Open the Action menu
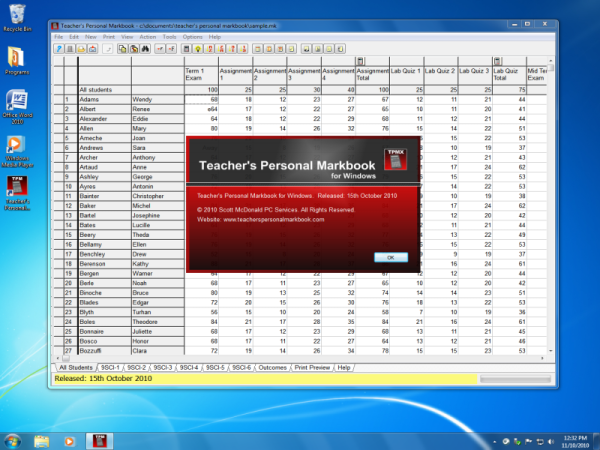 [x=148, y=37]
